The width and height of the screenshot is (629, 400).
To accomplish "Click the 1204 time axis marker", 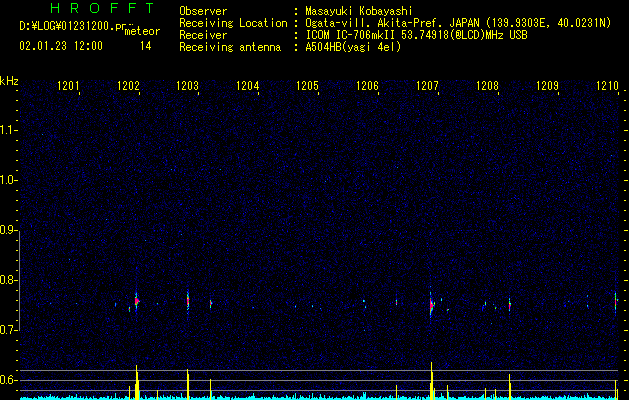I will 248,86.
